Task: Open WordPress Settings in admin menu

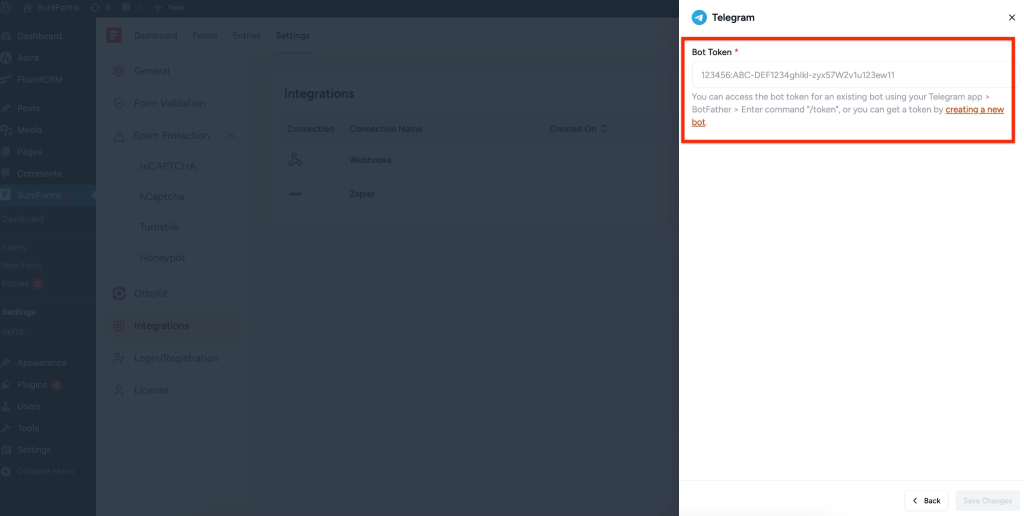Action: tap(34, 450)
